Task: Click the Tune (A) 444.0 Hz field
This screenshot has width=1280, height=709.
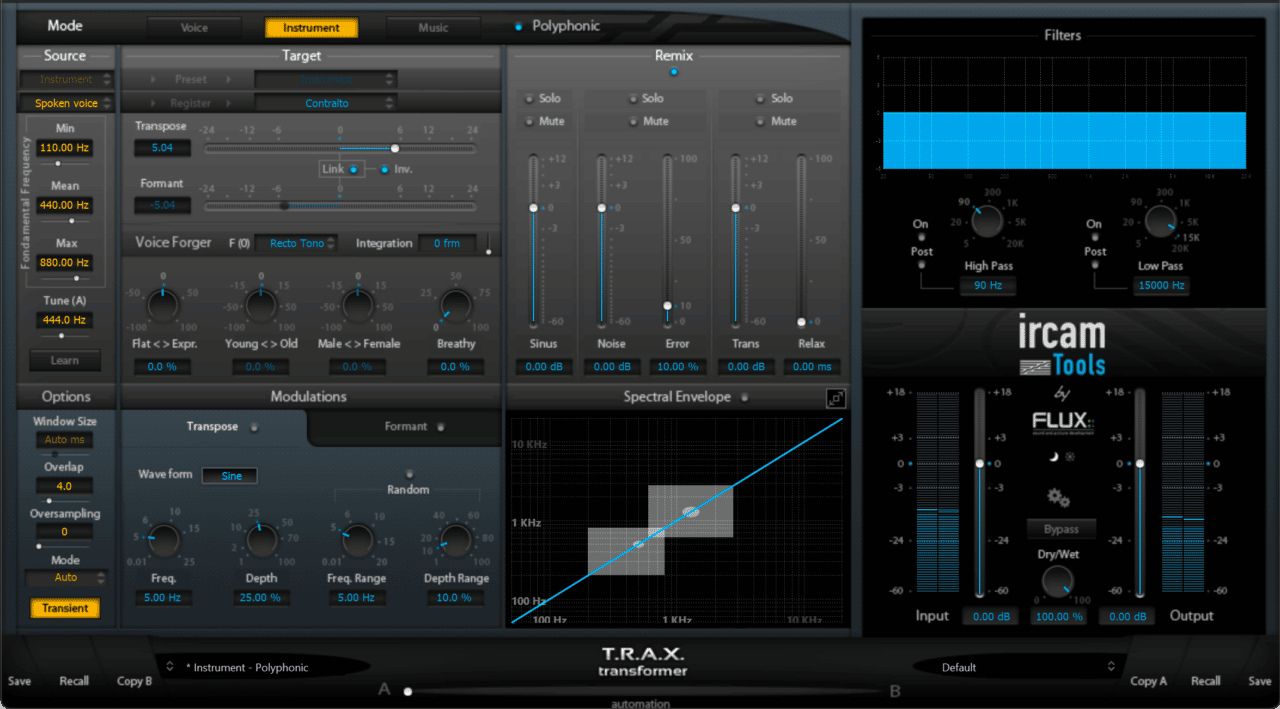Action: [x=64, y=320]
